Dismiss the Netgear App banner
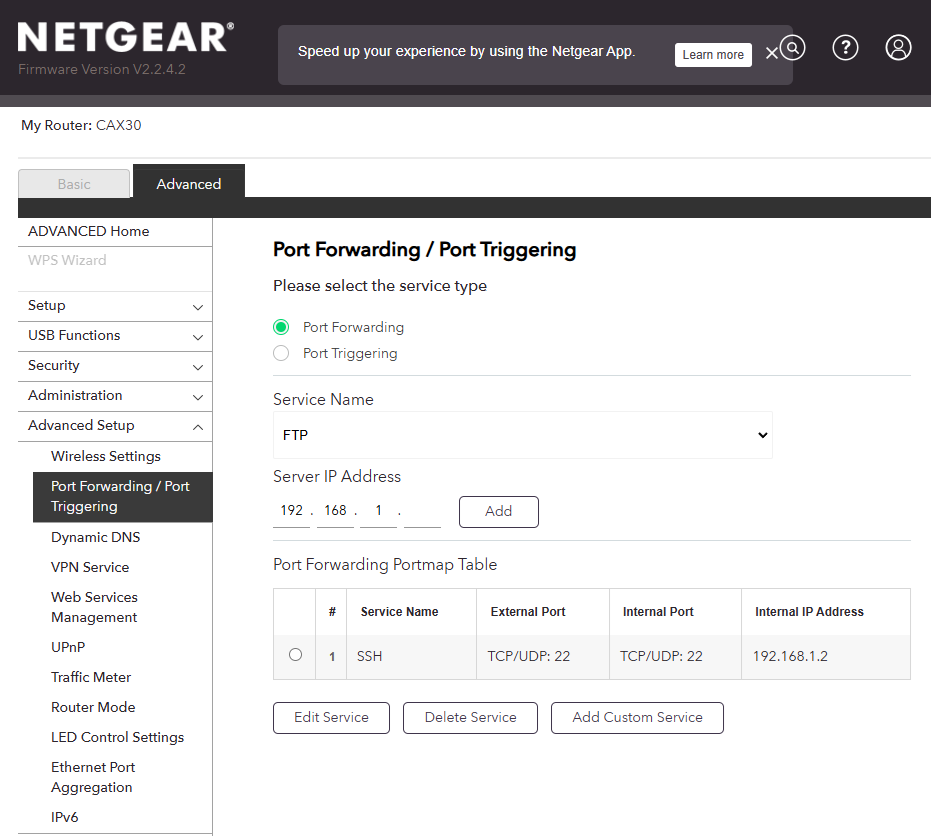931x836 pixels. pos(771,54)
